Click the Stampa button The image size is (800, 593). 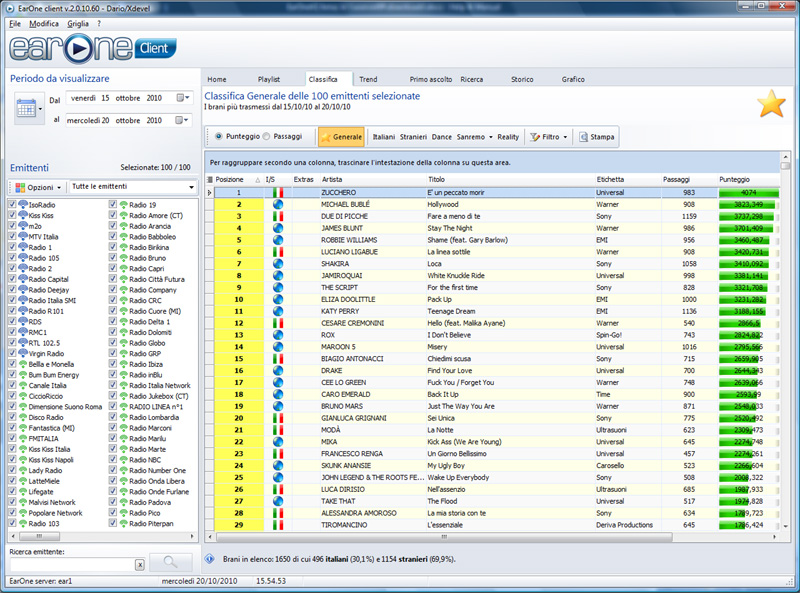point(596,137)
